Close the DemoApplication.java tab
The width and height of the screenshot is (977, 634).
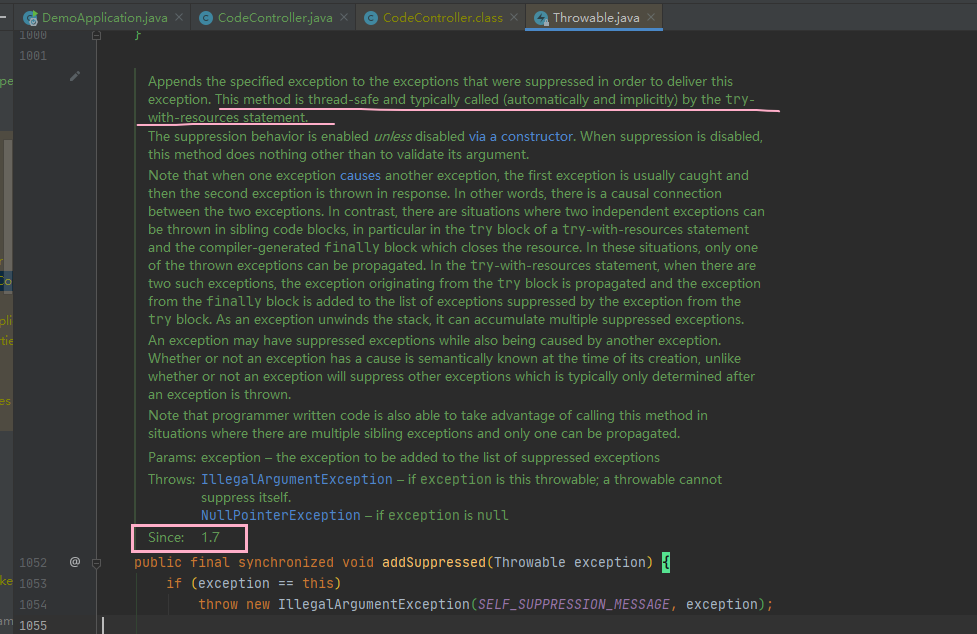[x=179, y=17]
